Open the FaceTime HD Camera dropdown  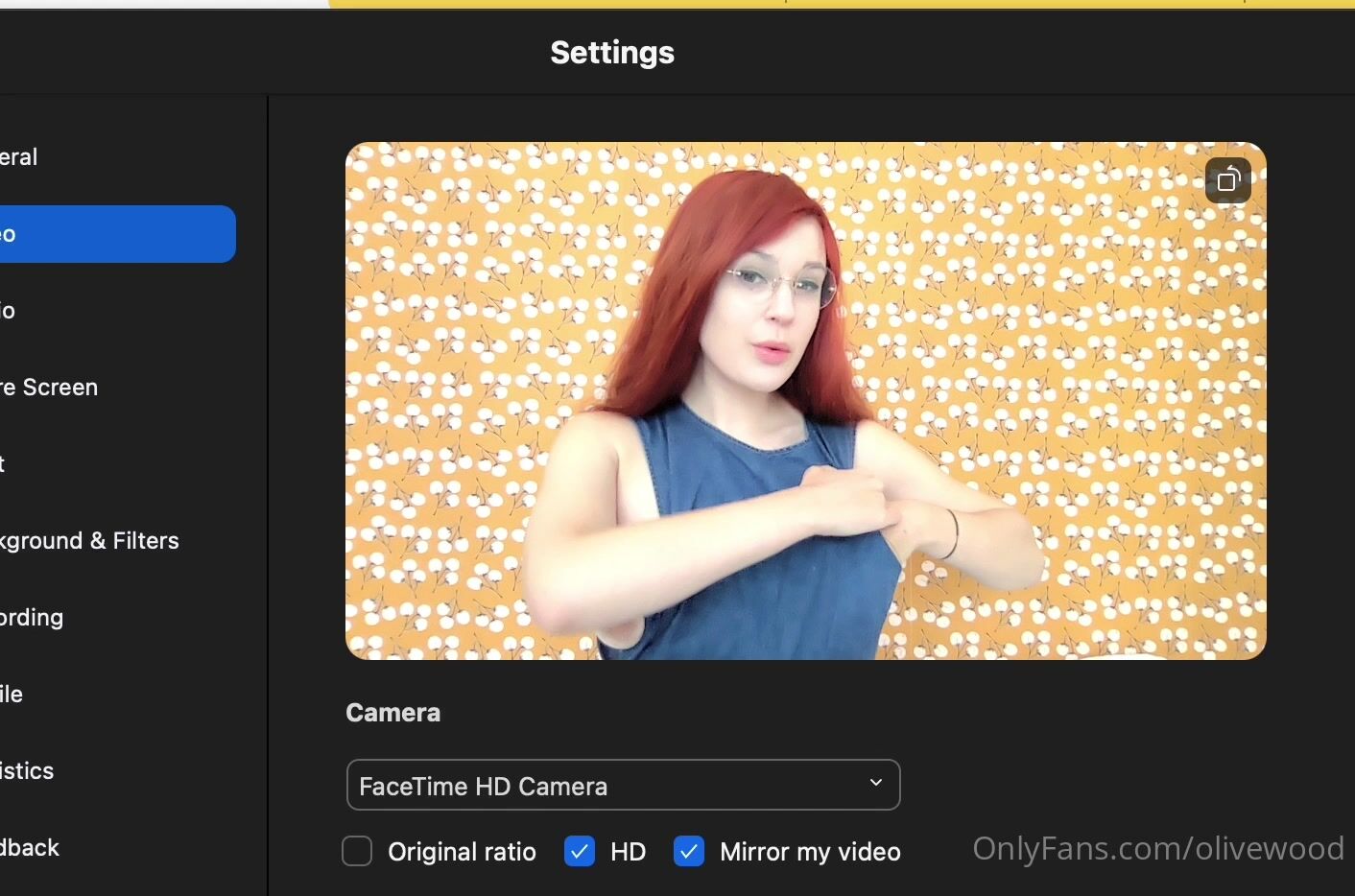[622, 786]
